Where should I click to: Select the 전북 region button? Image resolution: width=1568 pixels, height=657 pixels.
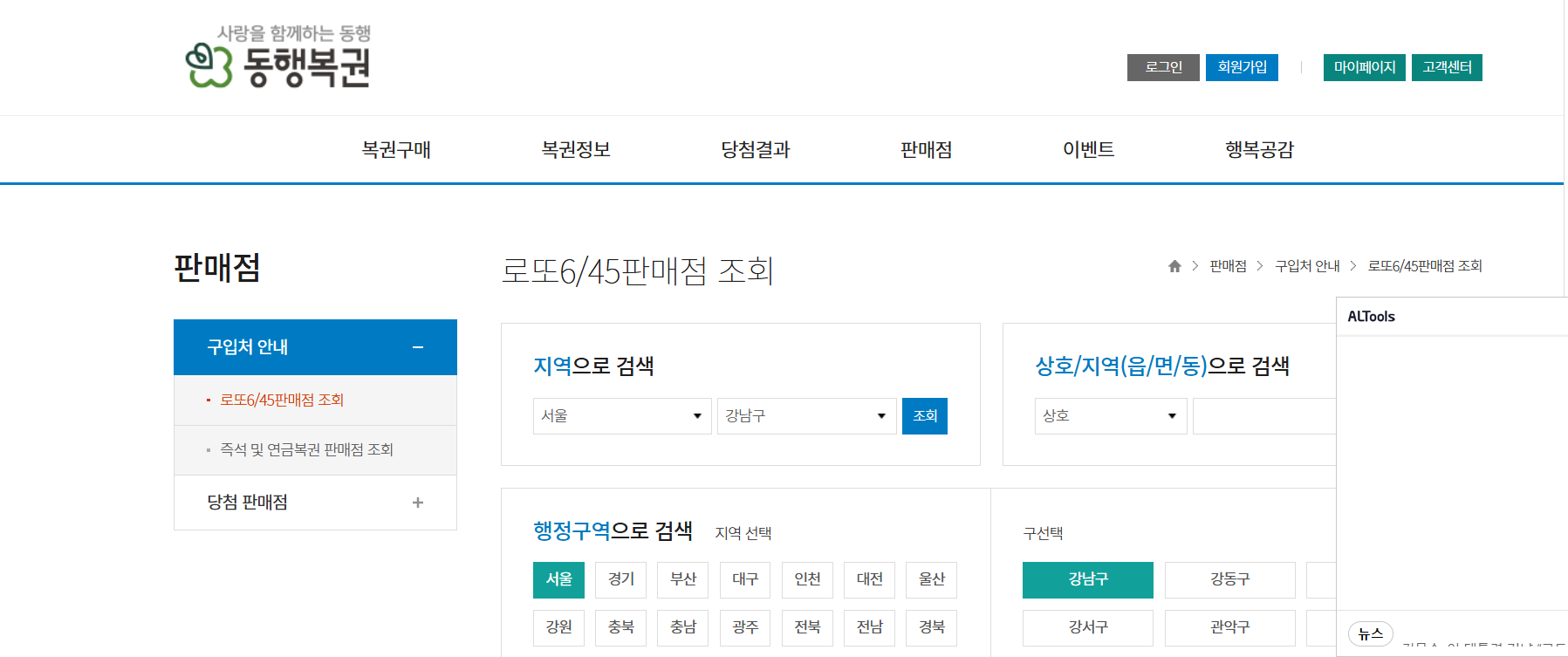click(808, 627)
